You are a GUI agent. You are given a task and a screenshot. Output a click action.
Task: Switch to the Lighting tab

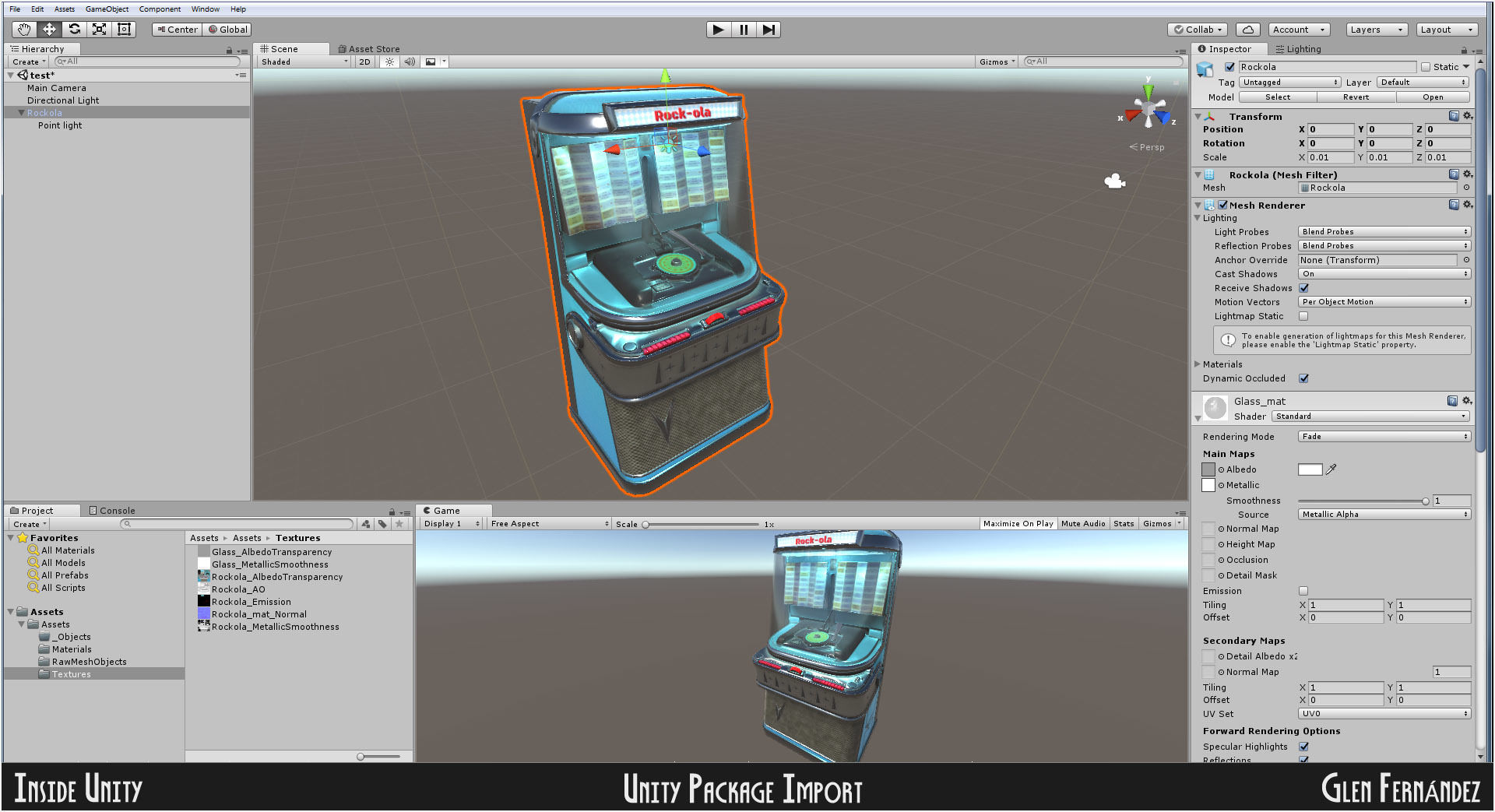pyautogui.click(x=1299, y=49)
